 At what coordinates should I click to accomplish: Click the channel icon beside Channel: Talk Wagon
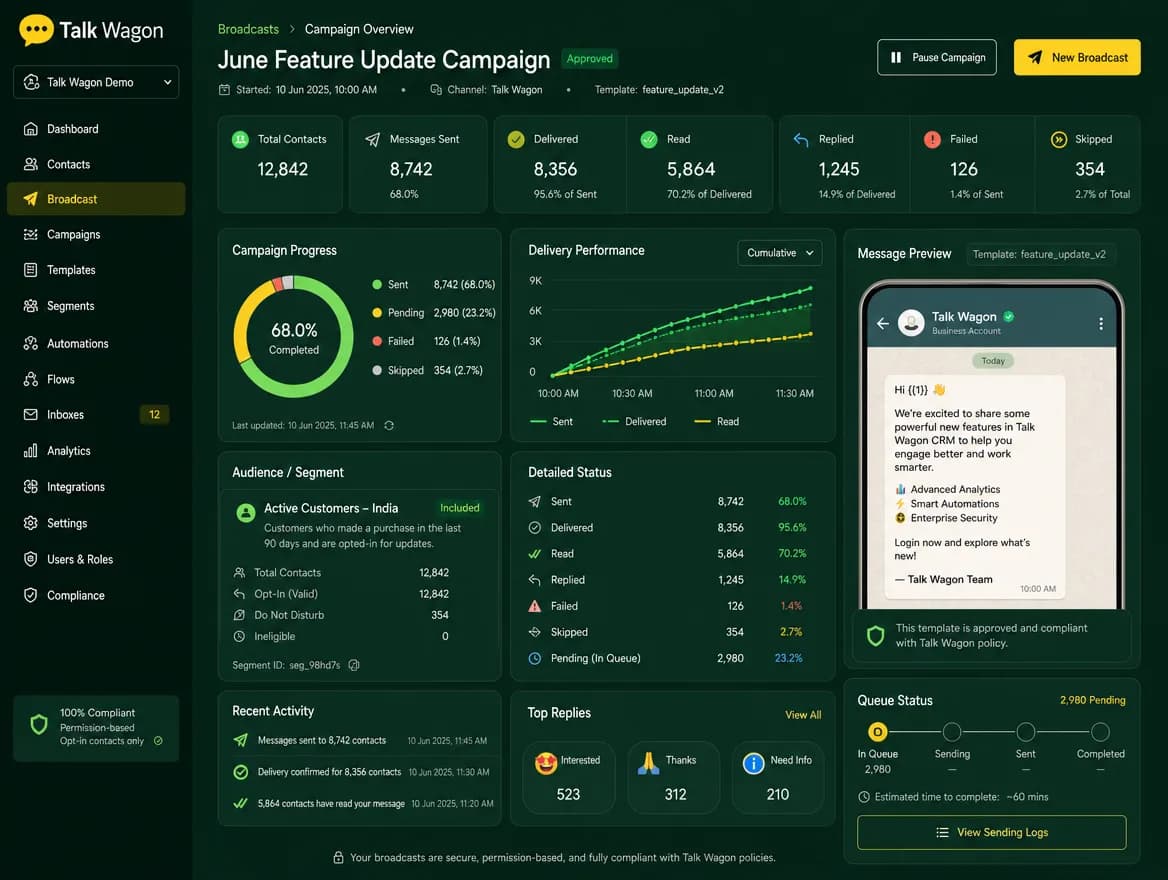click(436, 89)
